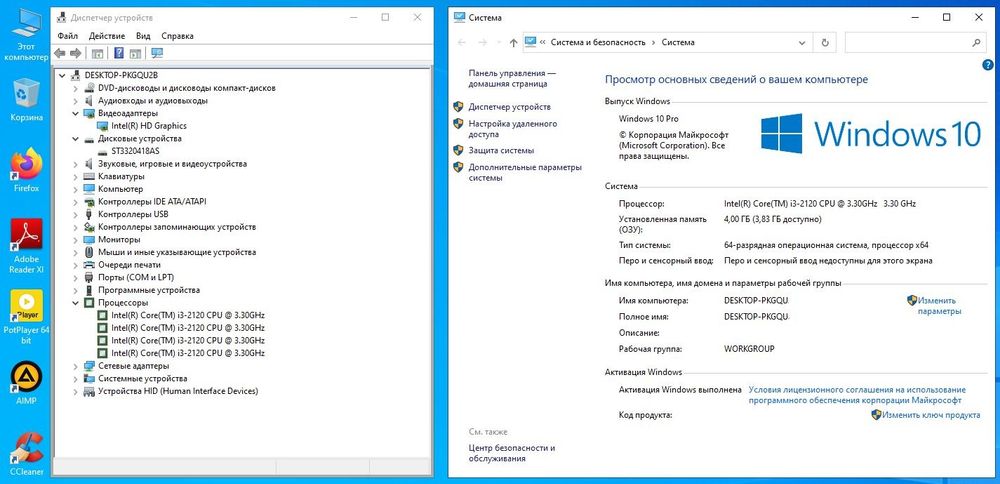Viewport: 1000px width, 484px height.
Task: Open Дополнительные параметры системы link
Action: click(x=526, y=173)
